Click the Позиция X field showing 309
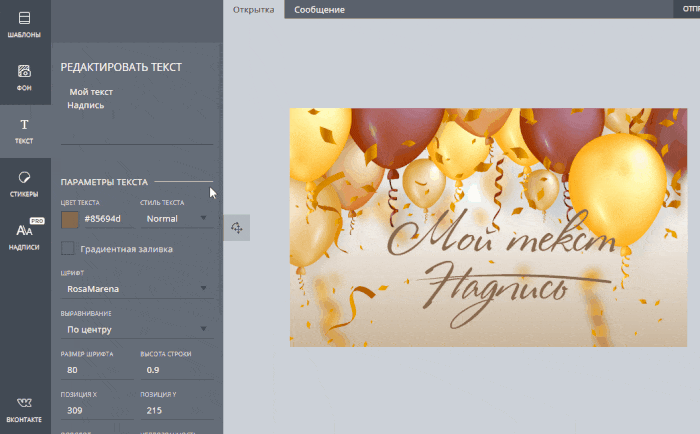This screenshot has height=434, width=700. 97,411
